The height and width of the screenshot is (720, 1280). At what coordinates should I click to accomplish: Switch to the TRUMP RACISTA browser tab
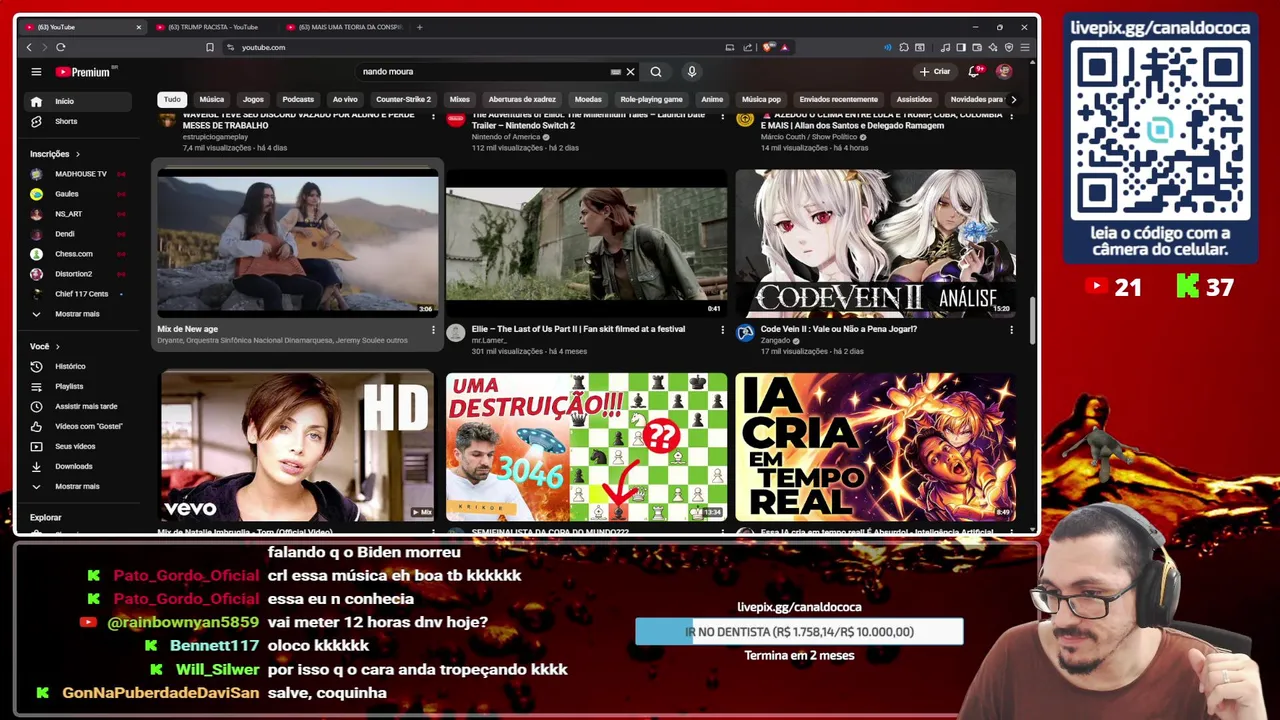coord(213,27)
